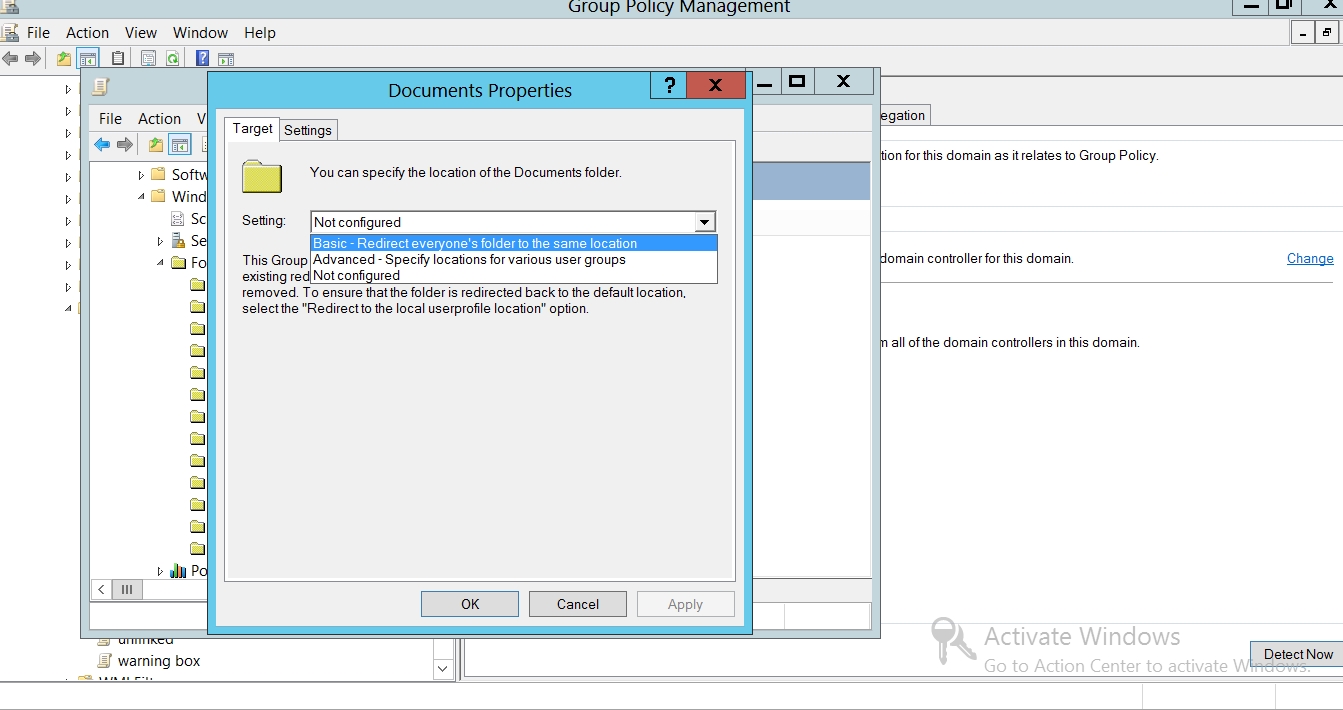
Task: Click the blue Back arrow in the editor toolbar
Action: [102, 145]
